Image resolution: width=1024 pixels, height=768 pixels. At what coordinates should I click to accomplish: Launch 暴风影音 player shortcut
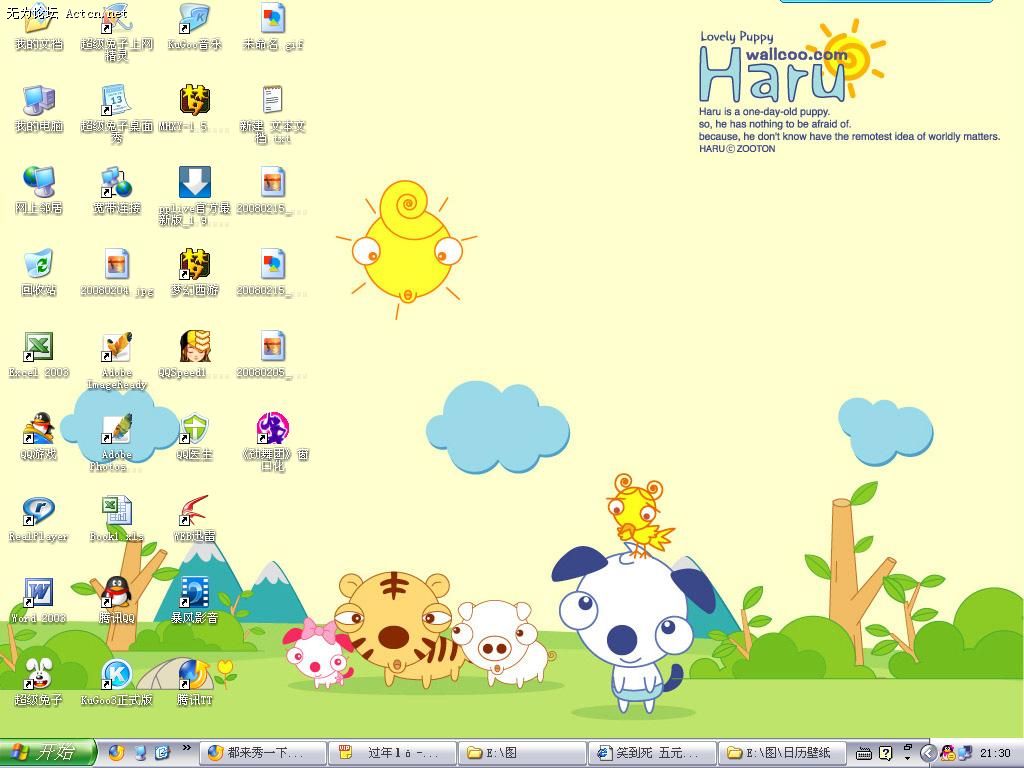point(195,600)
